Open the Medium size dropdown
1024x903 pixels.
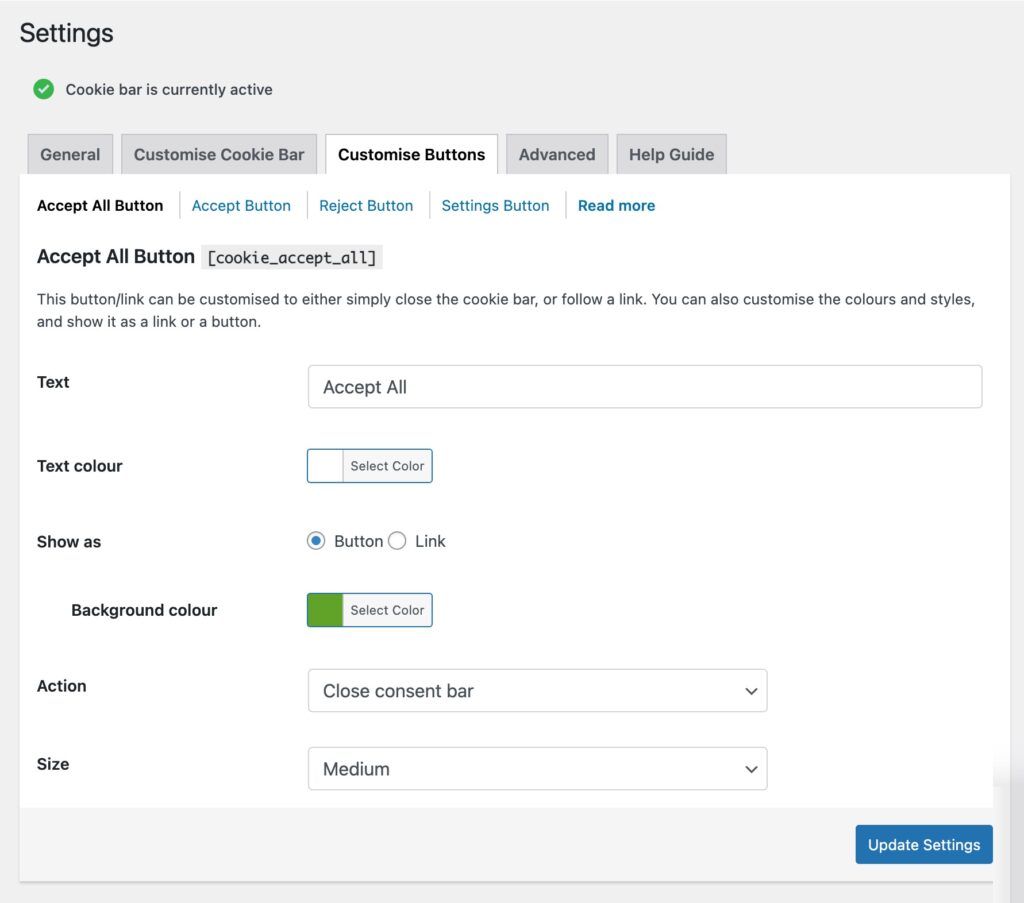pyautogui.click(x=537, y=768)
